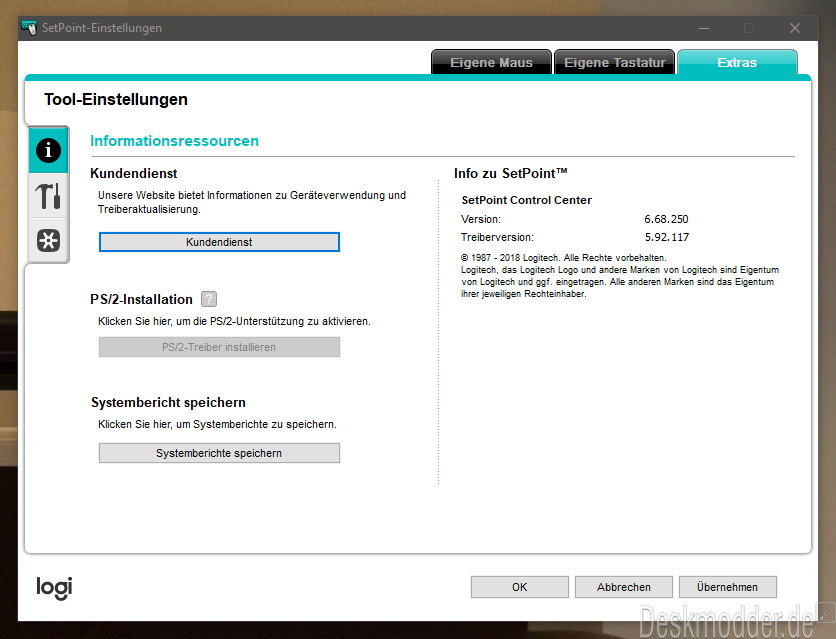
Task: Click the Treiberversion value 5.92.117
Action: [x=666, y=237]
